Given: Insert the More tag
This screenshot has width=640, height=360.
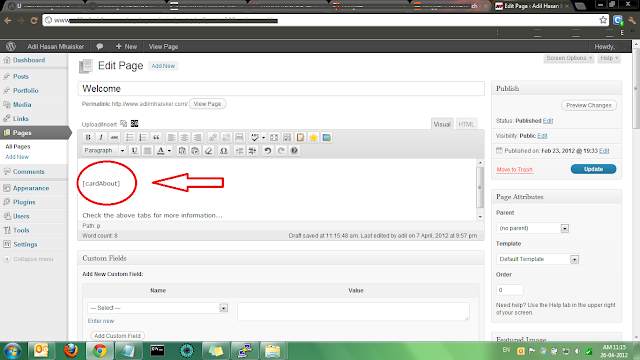Looking at the screenshot, I should pos(239,138).
